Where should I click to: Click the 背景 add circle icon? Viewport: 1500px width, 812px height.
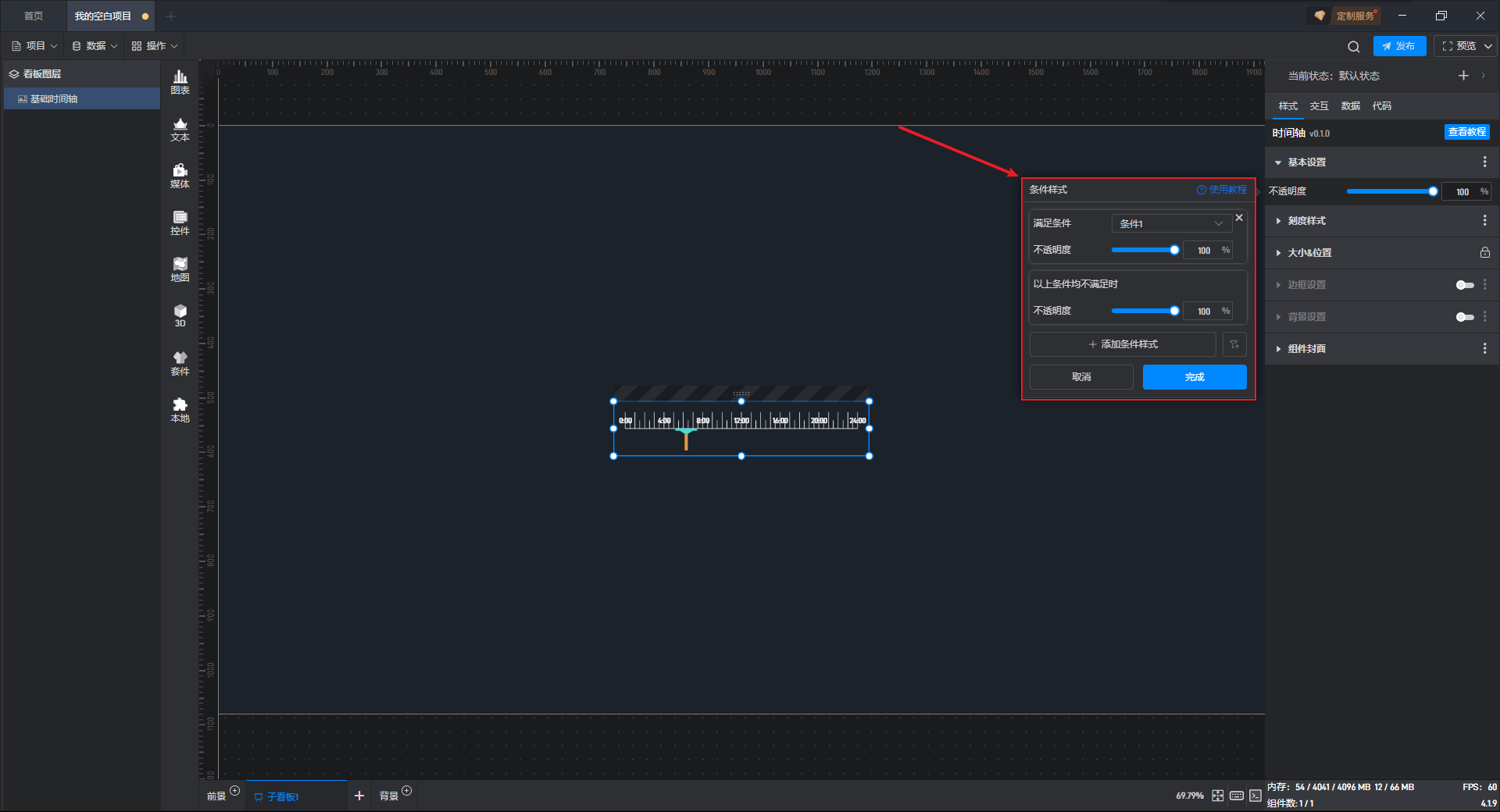point(406,791)
